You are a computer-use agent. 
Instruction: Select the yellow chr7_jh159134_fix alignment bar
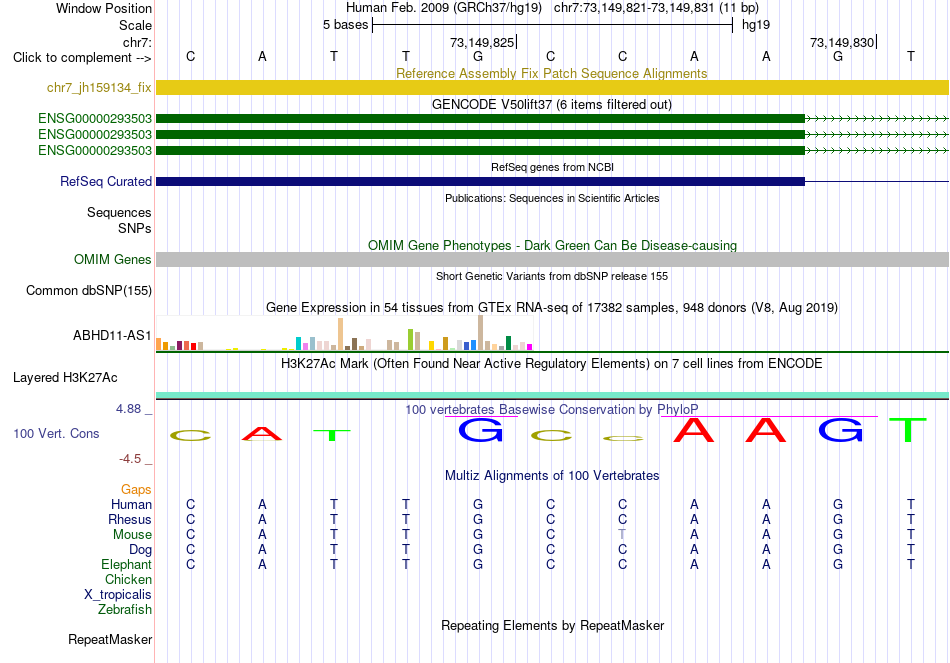pos(553,87)
